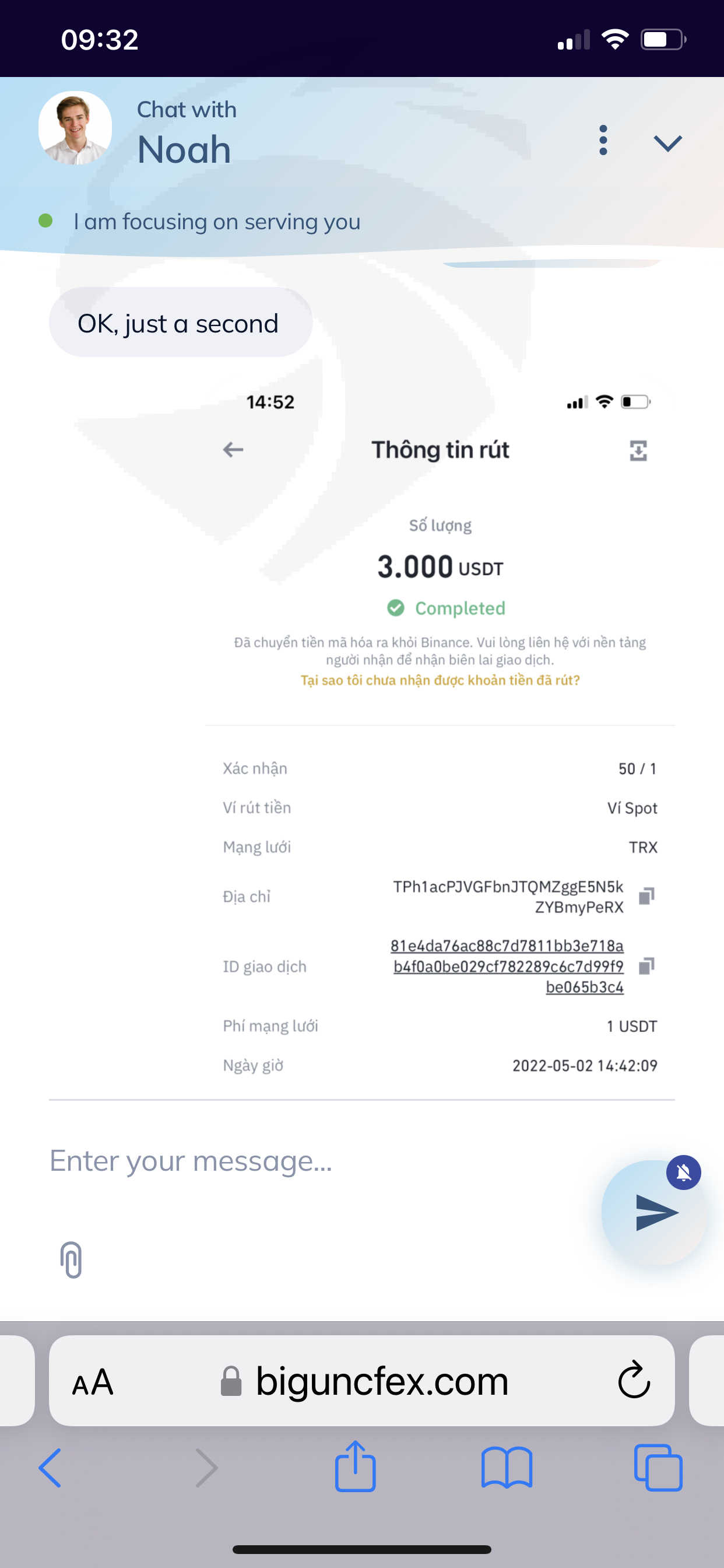Copy the withdrawal wallet address
This screenshot has height=1568, width=724.
coord(646,896)
